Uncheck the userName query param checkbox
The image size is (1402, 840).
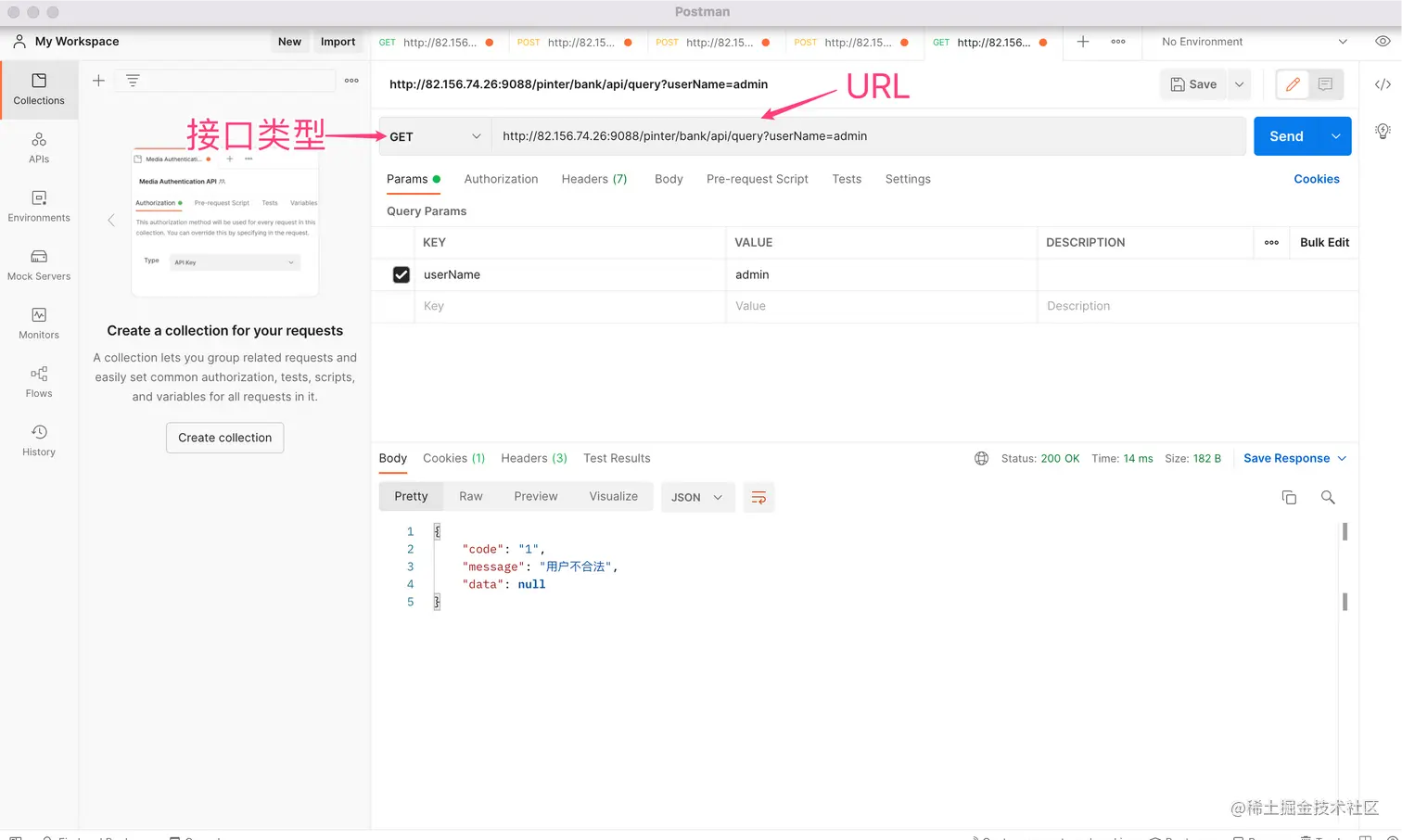click(x=401, y=275)
